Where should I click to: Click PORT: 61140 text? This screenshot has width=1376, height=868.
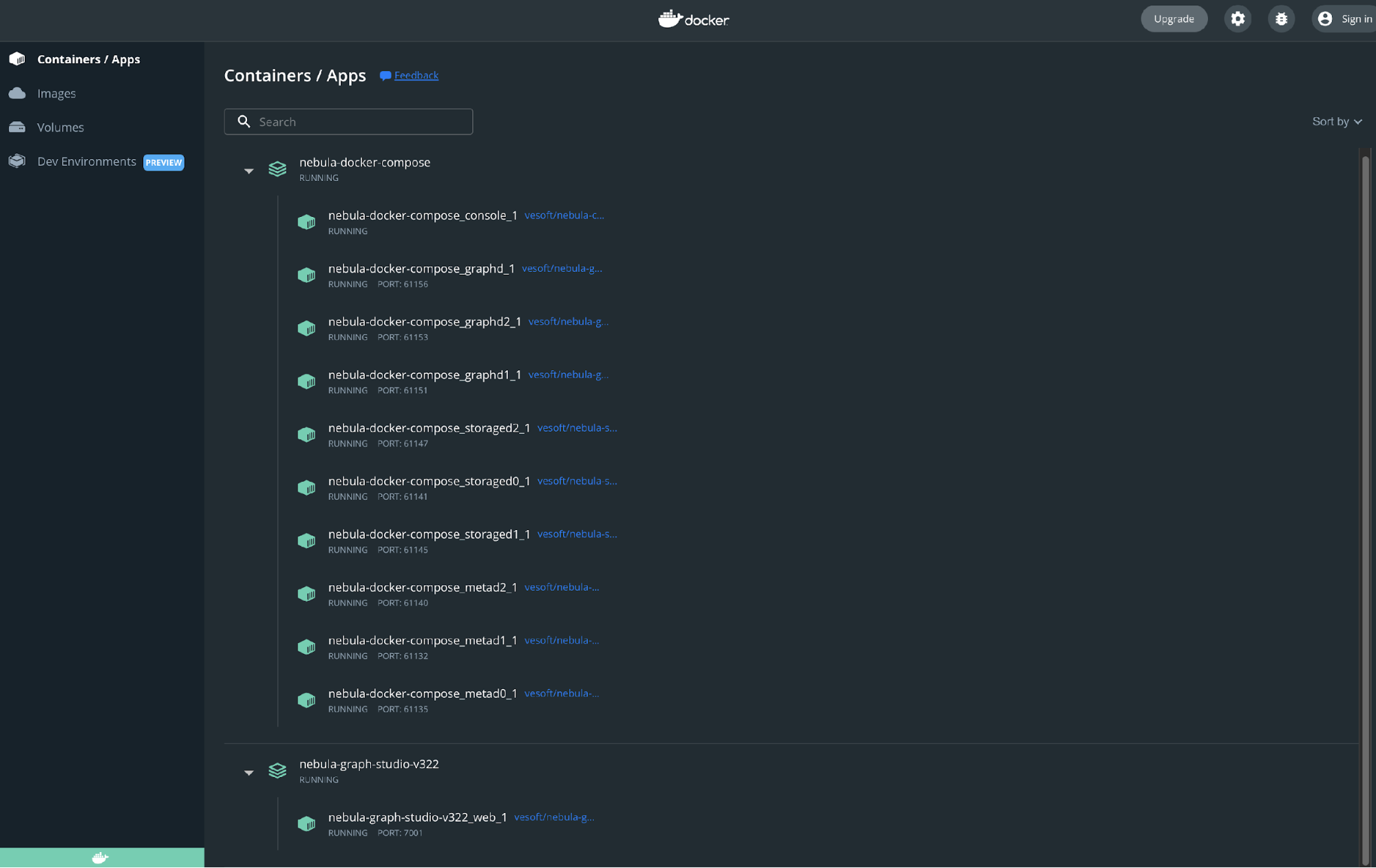[x=403, y=602]
